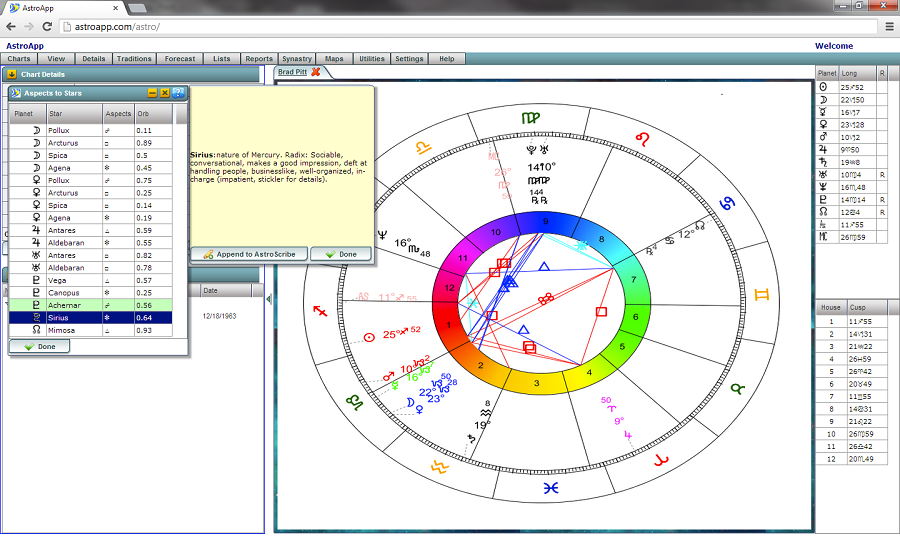900x537 pixels.
Task: Open the Chrome hamburger menu
Action: pyautogui.click(x=889, y=27)
